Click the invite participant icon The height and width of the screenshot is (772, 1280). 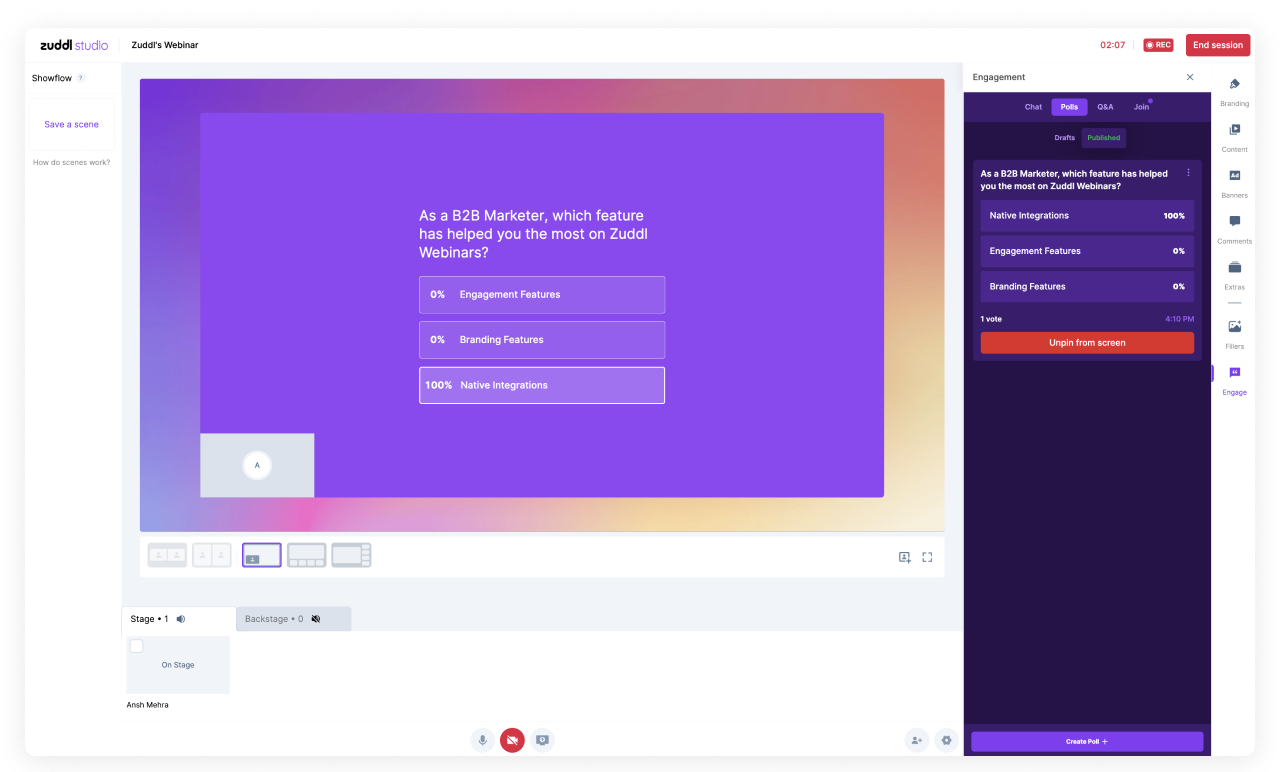[x=916, y=740]
